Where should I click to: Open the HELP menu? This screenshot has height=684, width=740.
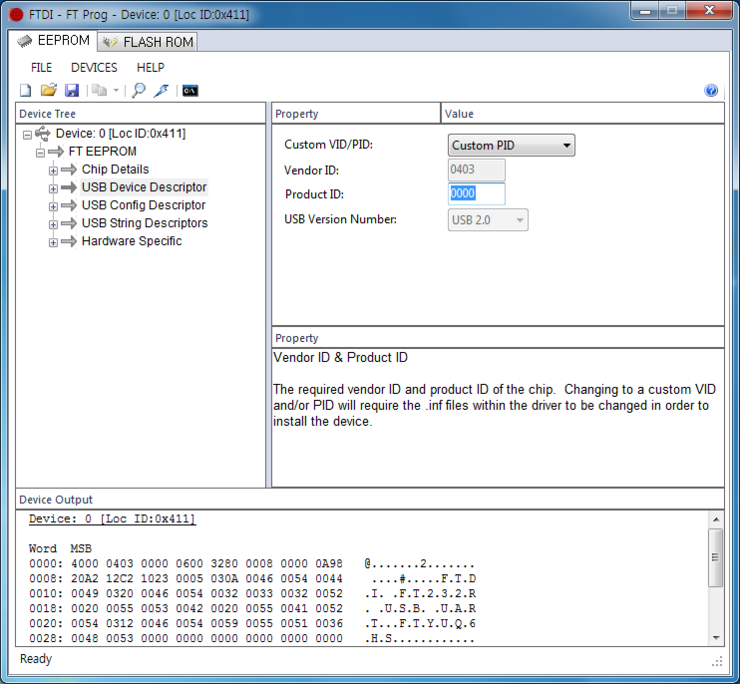tap(151, 68)
